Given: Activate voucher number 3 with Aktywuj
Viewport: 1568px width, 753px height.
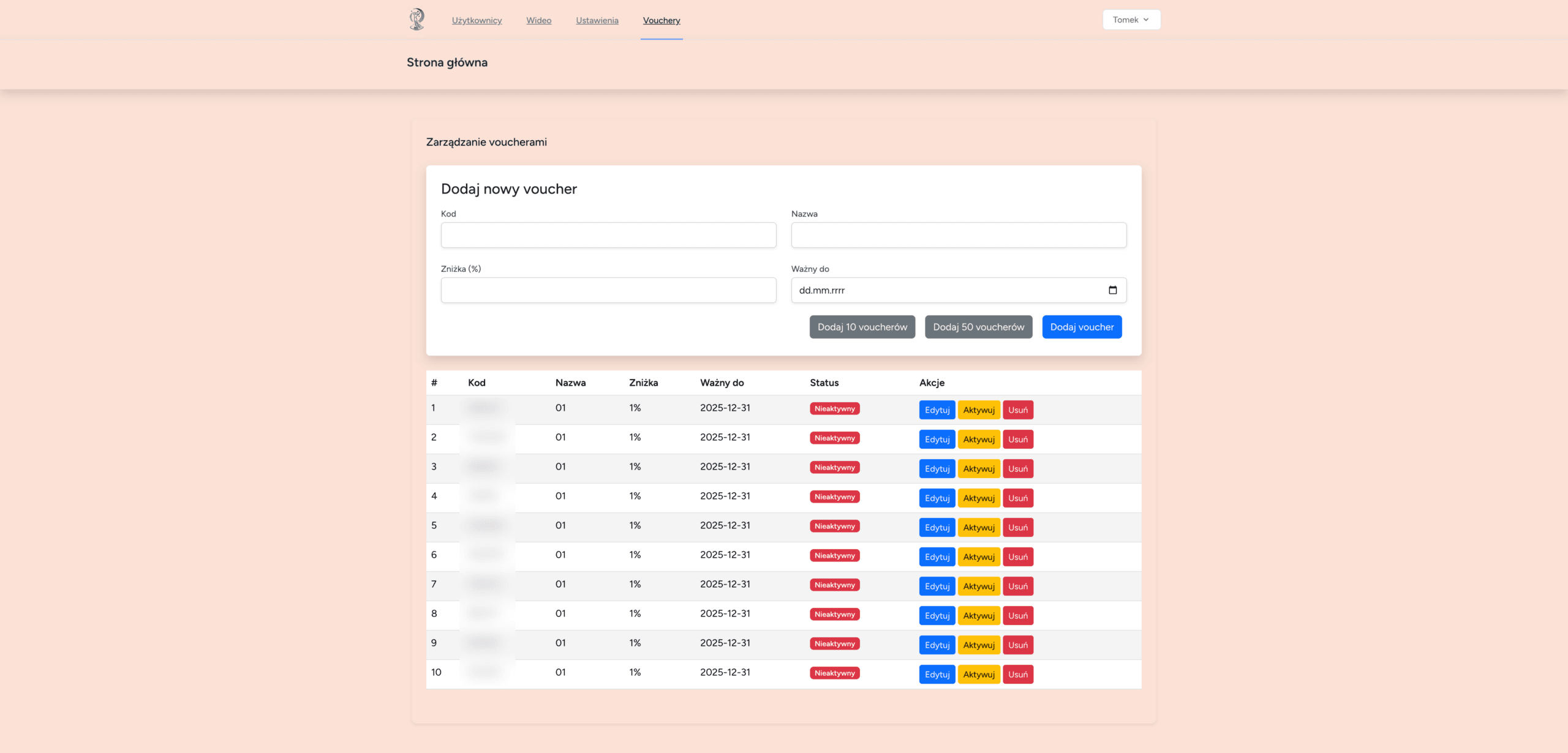Looking at the screenshot, I should (x=978, y=469).
